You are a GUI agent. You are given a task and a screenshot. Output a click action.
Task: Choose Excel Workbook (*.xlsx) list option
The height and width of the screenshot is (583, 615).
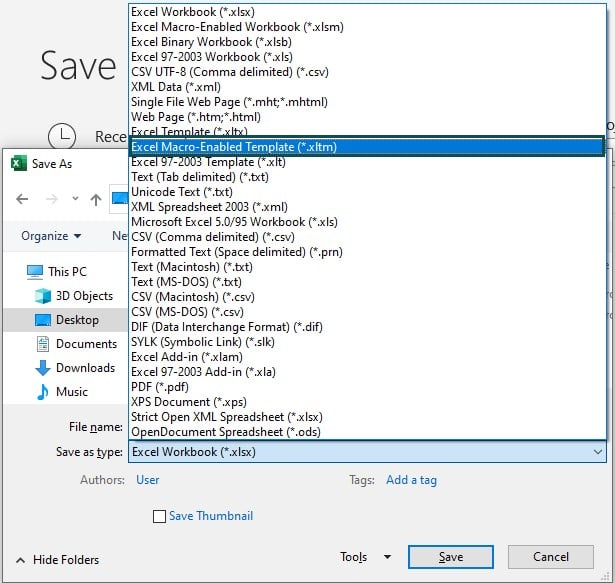click(367, 12)
